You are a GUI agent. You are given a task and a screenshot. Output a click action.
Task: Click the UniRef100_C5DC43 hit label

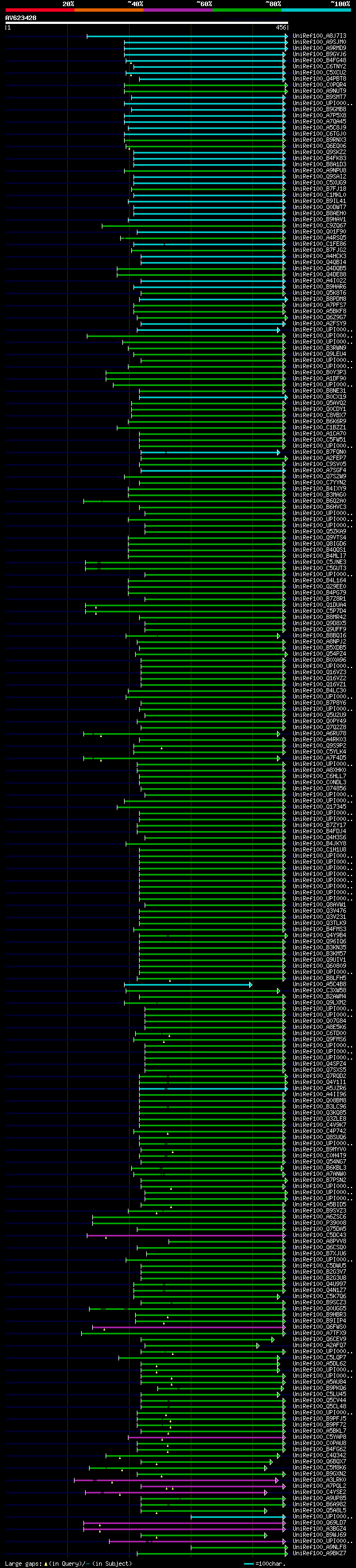coord(319,1235)
